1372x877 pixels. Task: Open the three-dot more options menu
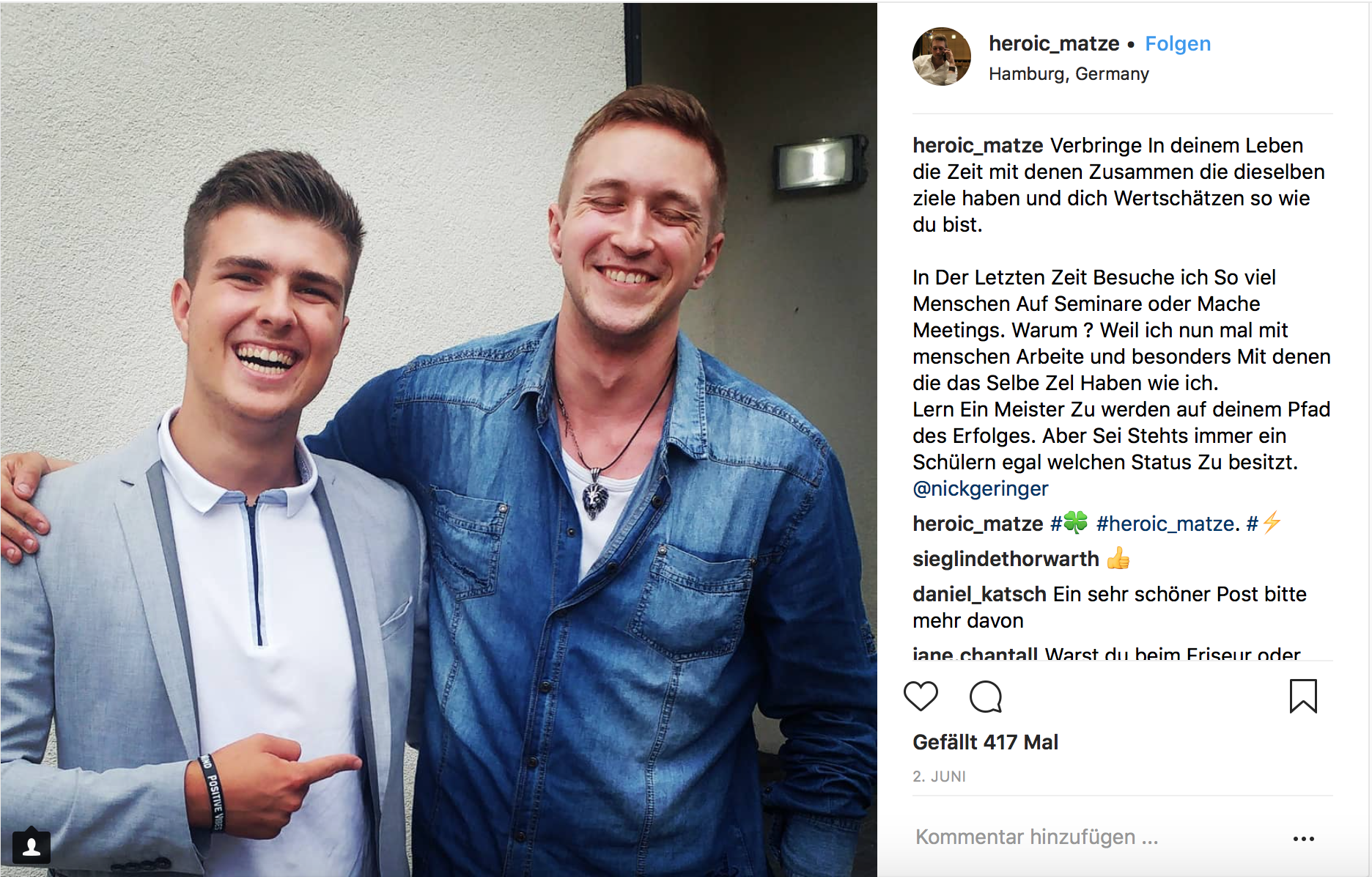click(x=1304, y=838)
